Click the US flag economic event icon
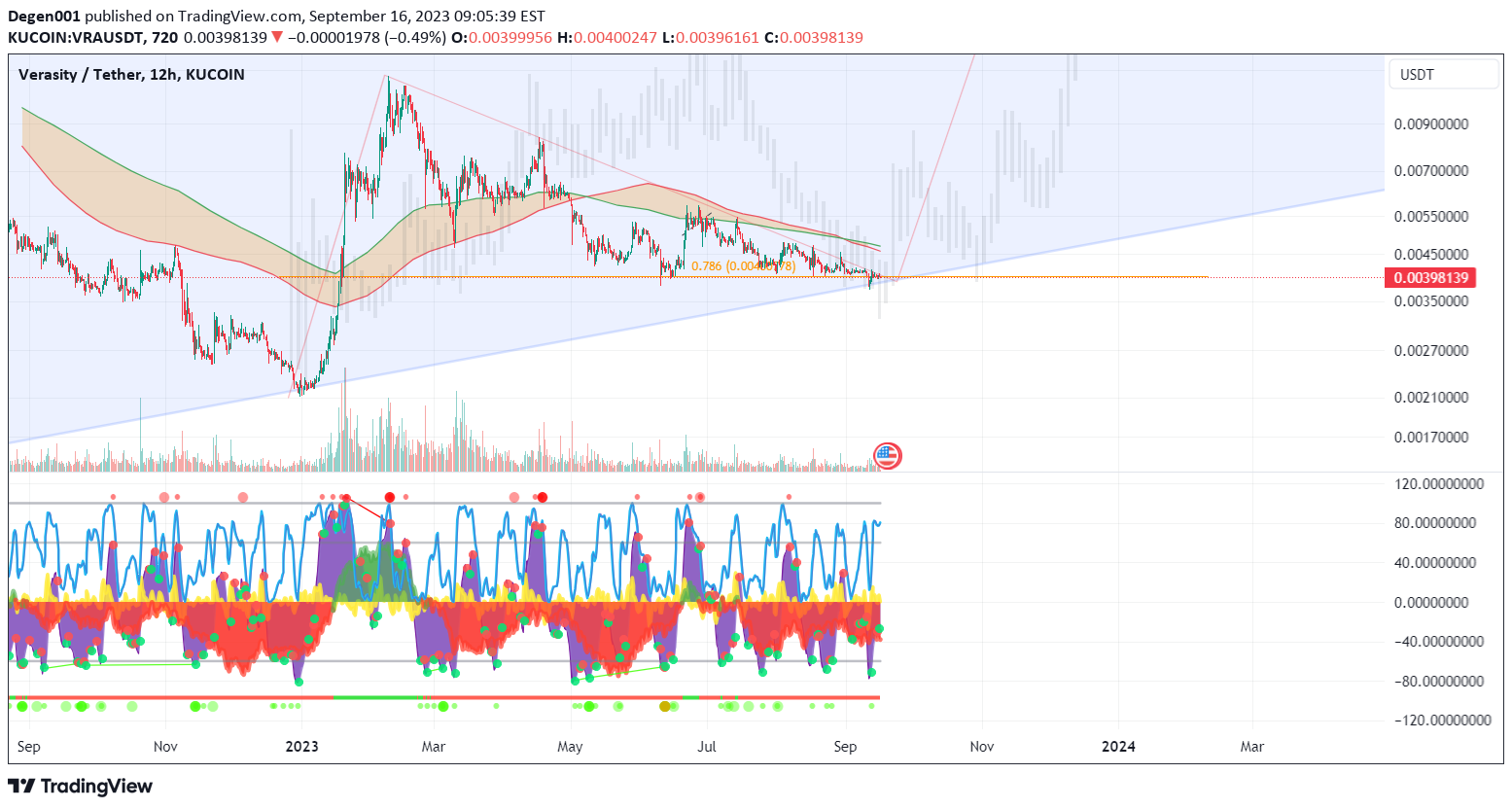Image resolution: width=1512 pixels, height=809 pixels. click(x=887, y=455)
